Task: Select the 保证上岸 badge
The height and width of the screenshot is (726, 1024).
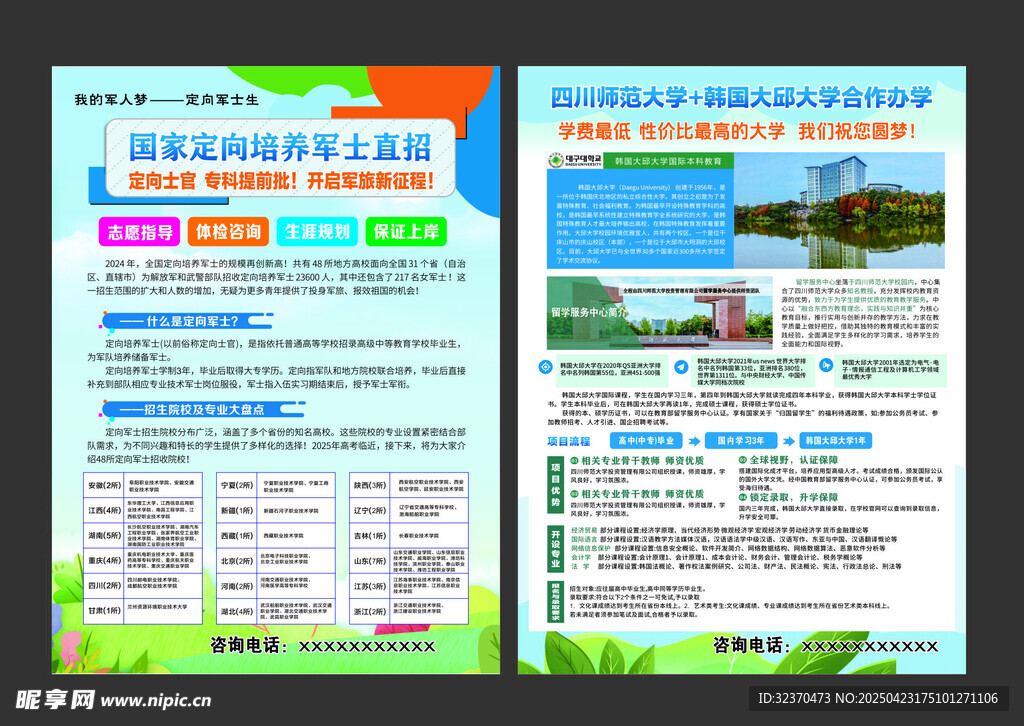Action: (x=406, y=232)
